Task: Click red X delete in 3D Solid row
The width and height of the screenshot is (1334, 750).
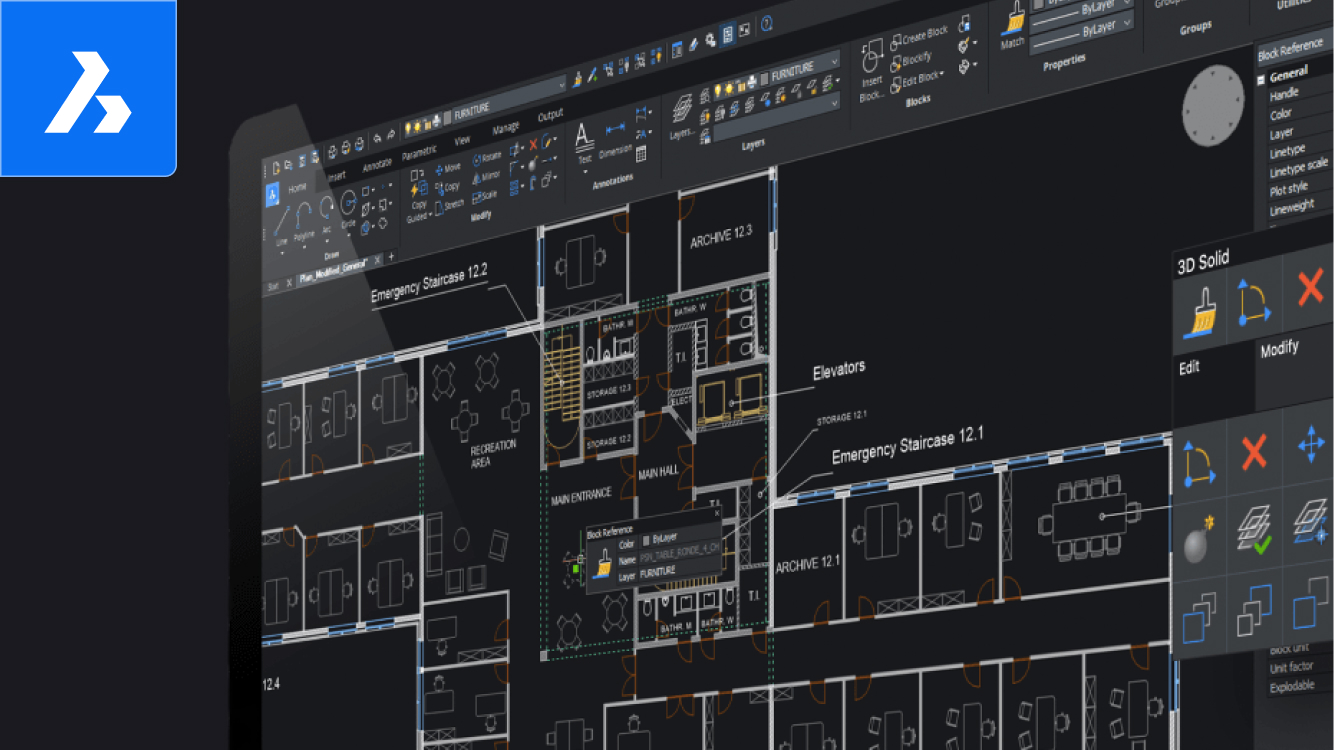Action: [x=1310, y=289]
